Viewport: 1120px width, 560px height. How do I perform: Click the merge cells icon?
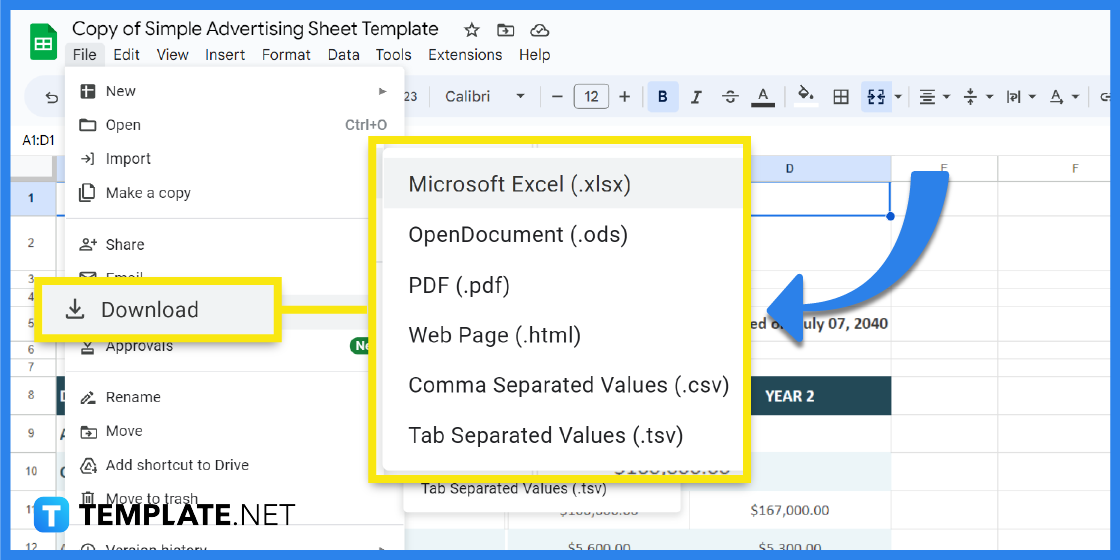pyautogui.click(x=876, y=96)
